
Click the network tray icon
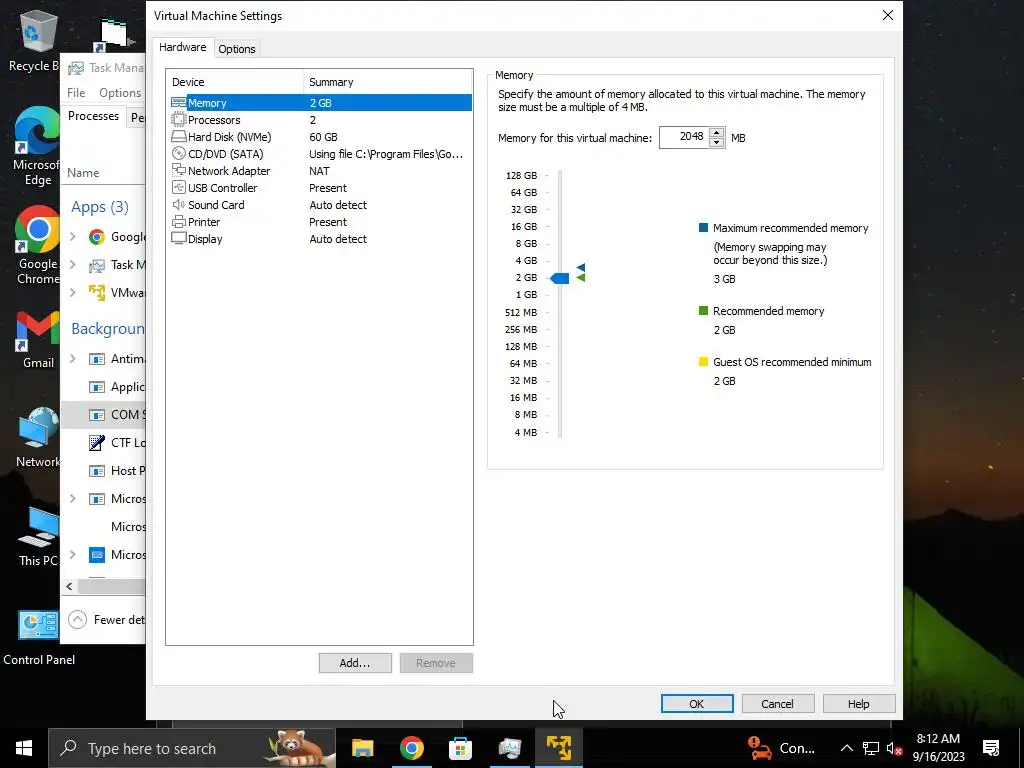(871, 748)
